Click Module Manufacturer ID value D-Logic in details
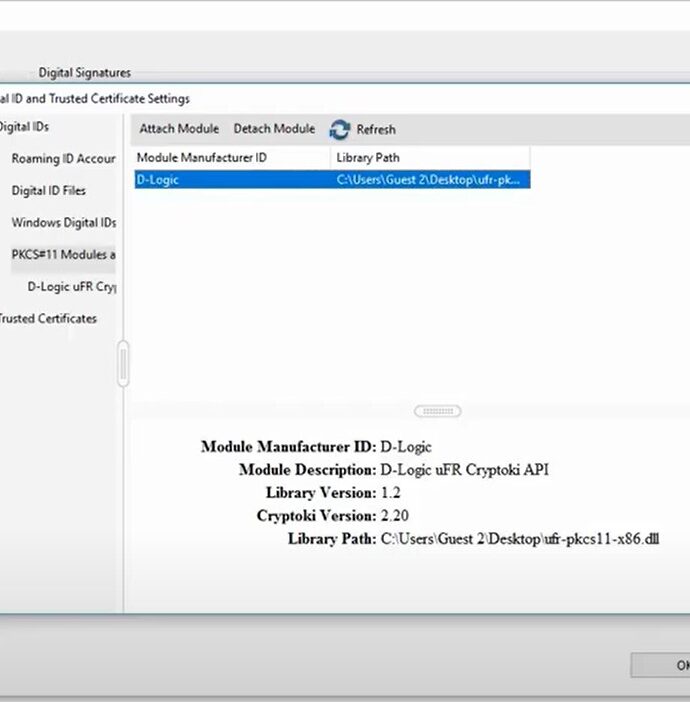 [x=406, y=447]
